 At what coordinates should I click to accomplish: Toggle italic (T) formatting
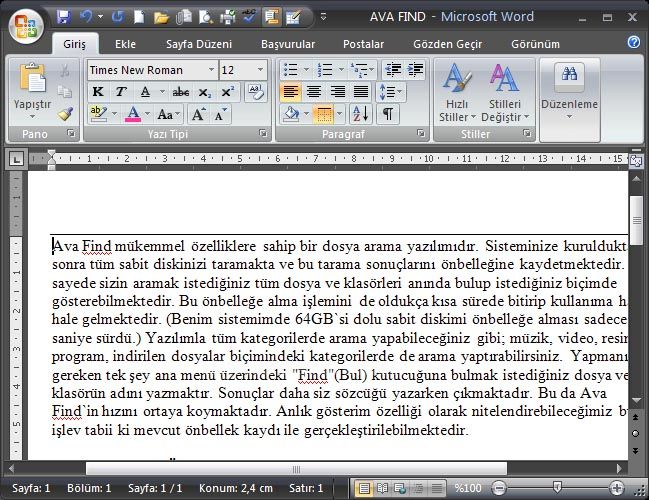click(121, 91)
